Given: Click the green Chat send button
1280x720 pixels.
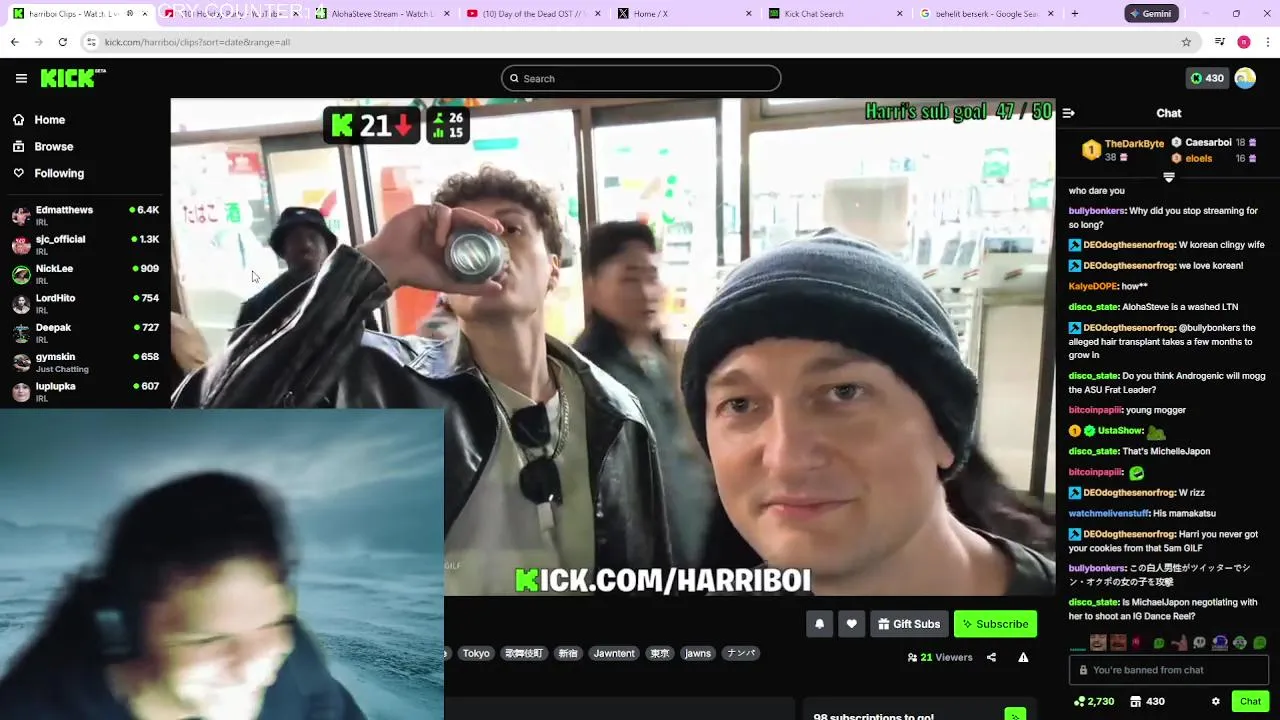Looking at the screenshot, I should [1250, 701].
